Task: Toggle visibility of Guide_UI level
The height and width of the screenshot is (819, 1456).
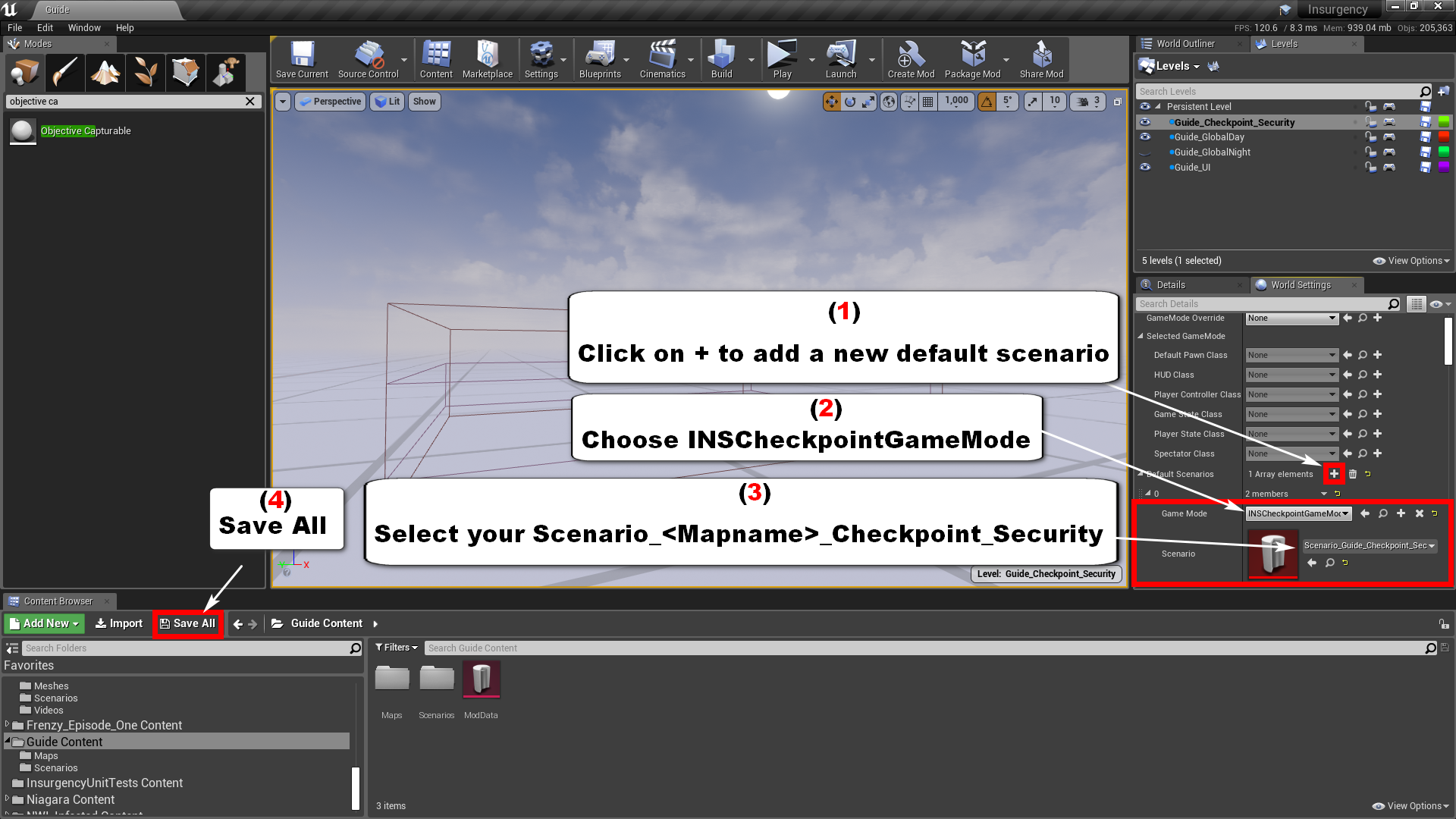Action: 1145,168
